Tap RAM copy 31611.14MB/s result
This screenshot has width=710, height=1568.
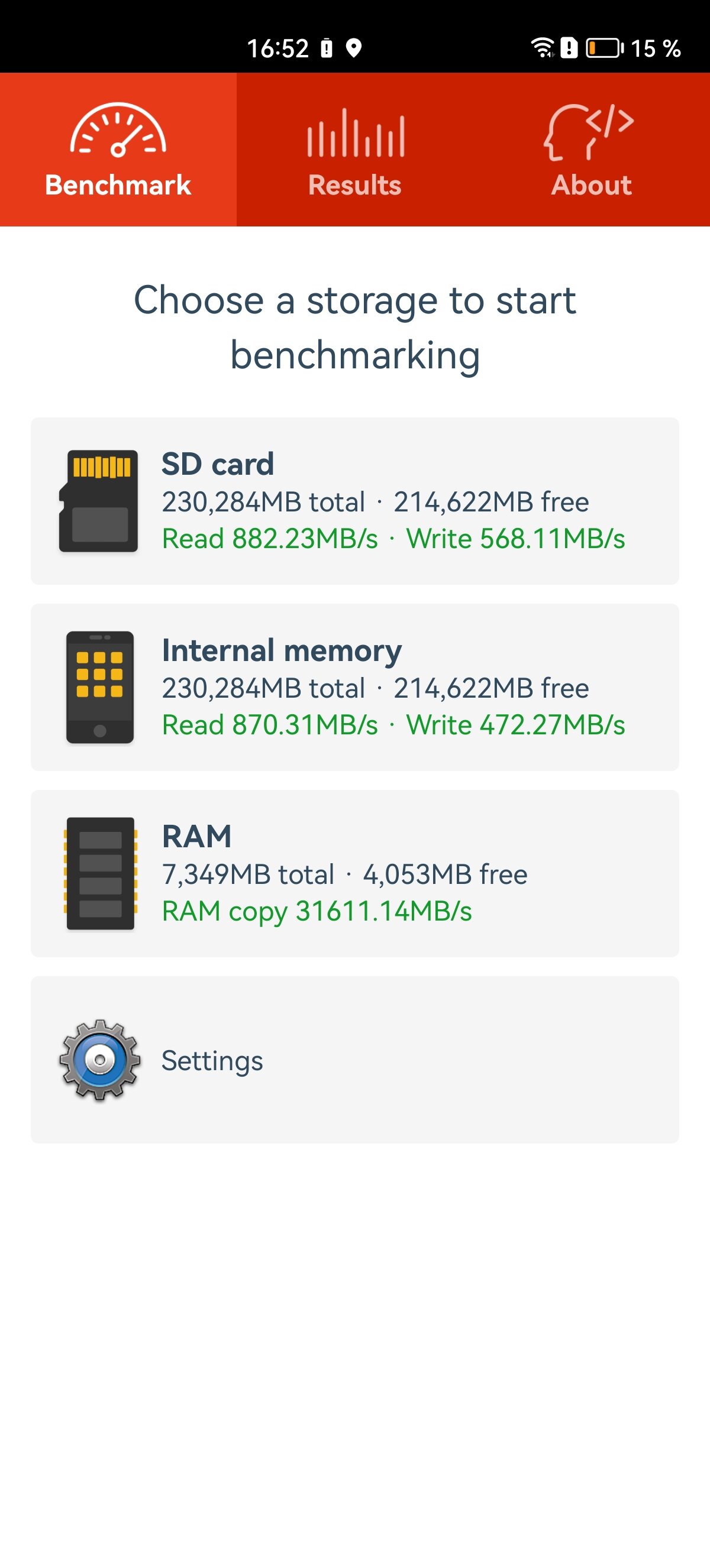(317, 912)
